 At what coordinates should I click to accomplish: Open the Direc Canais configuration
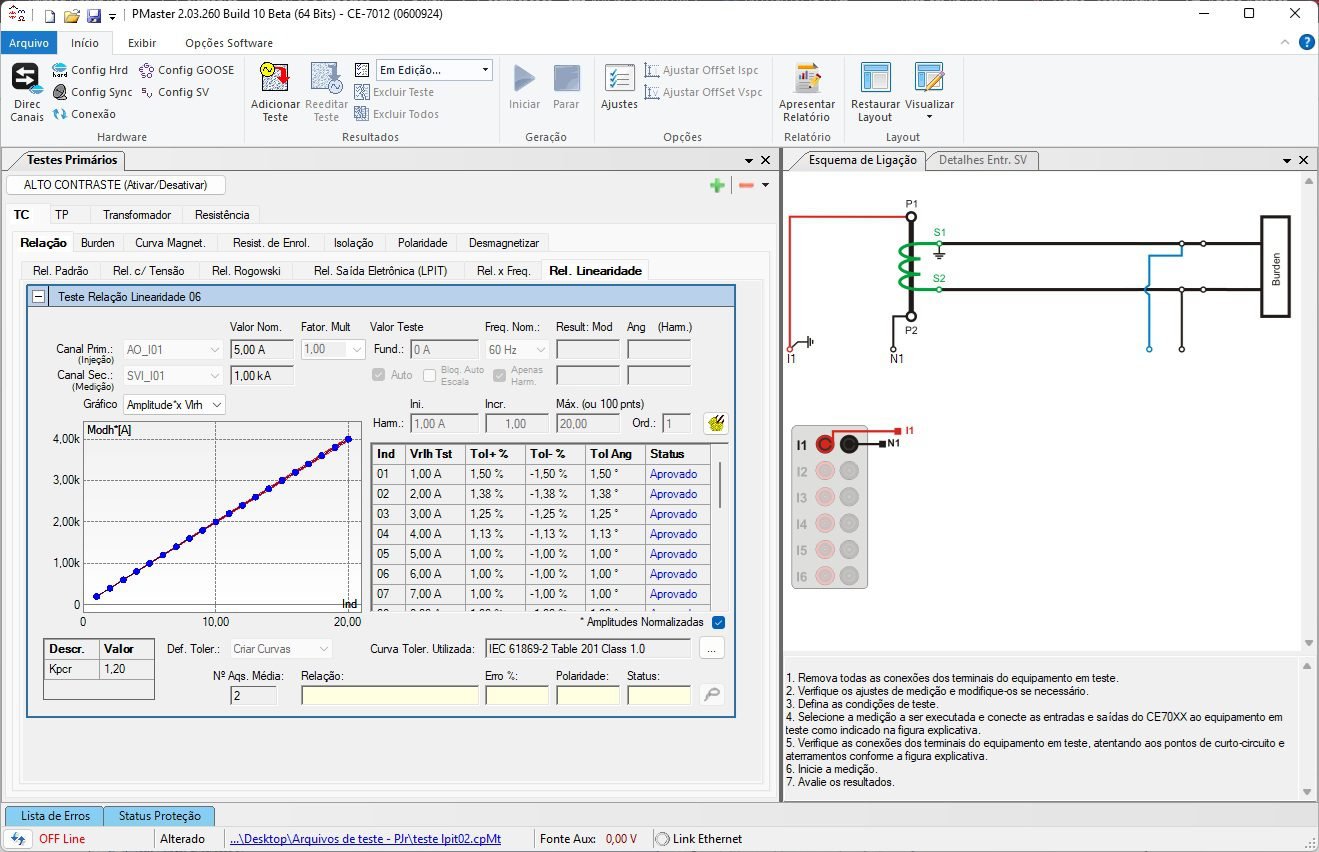pos(25,92)
